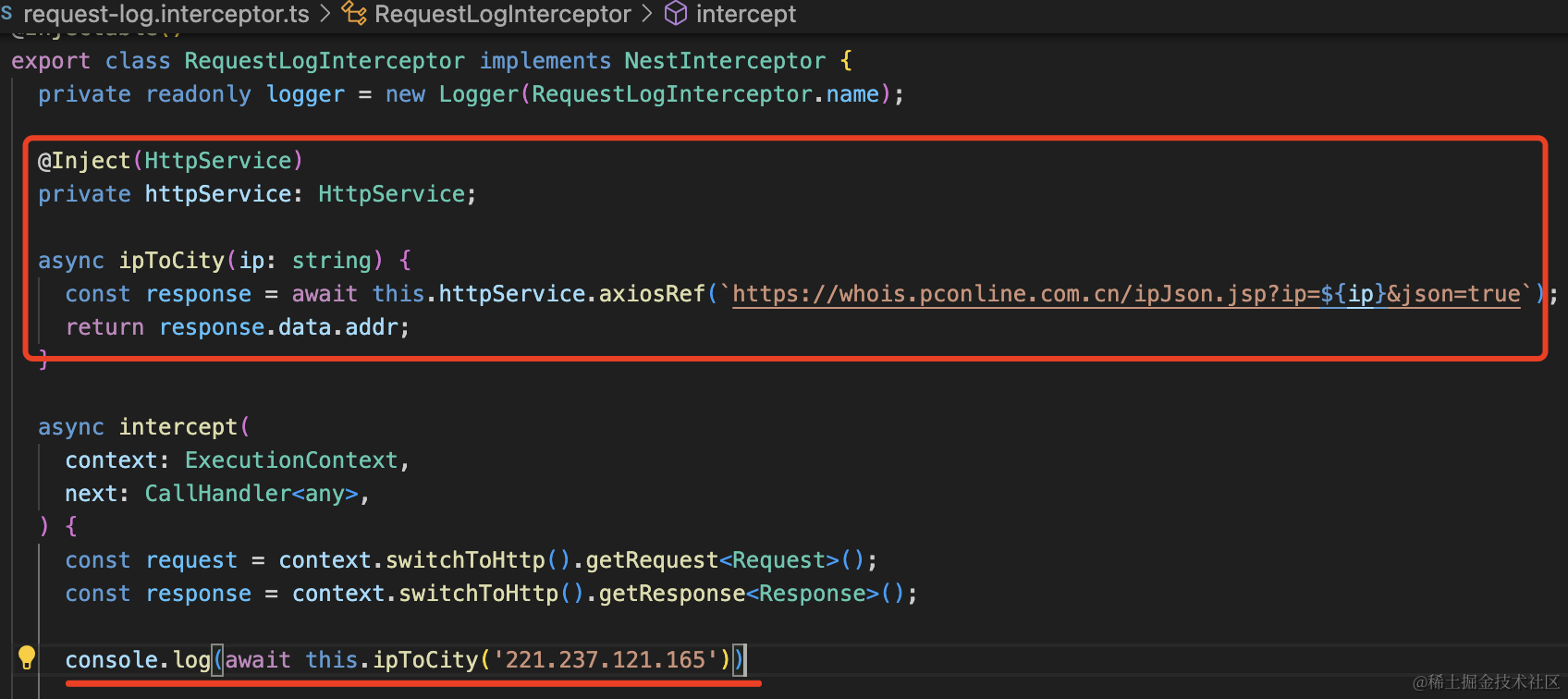
Task: Click the @Inject decorator
Action: point(84,161)
